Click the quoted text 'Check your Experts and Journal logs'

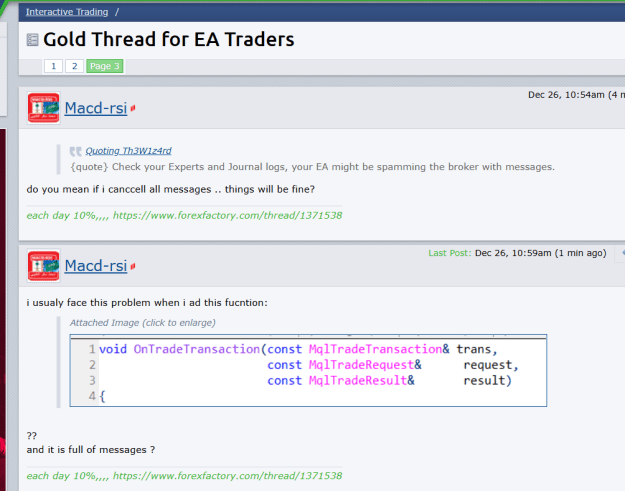click(x=199, y=167)
